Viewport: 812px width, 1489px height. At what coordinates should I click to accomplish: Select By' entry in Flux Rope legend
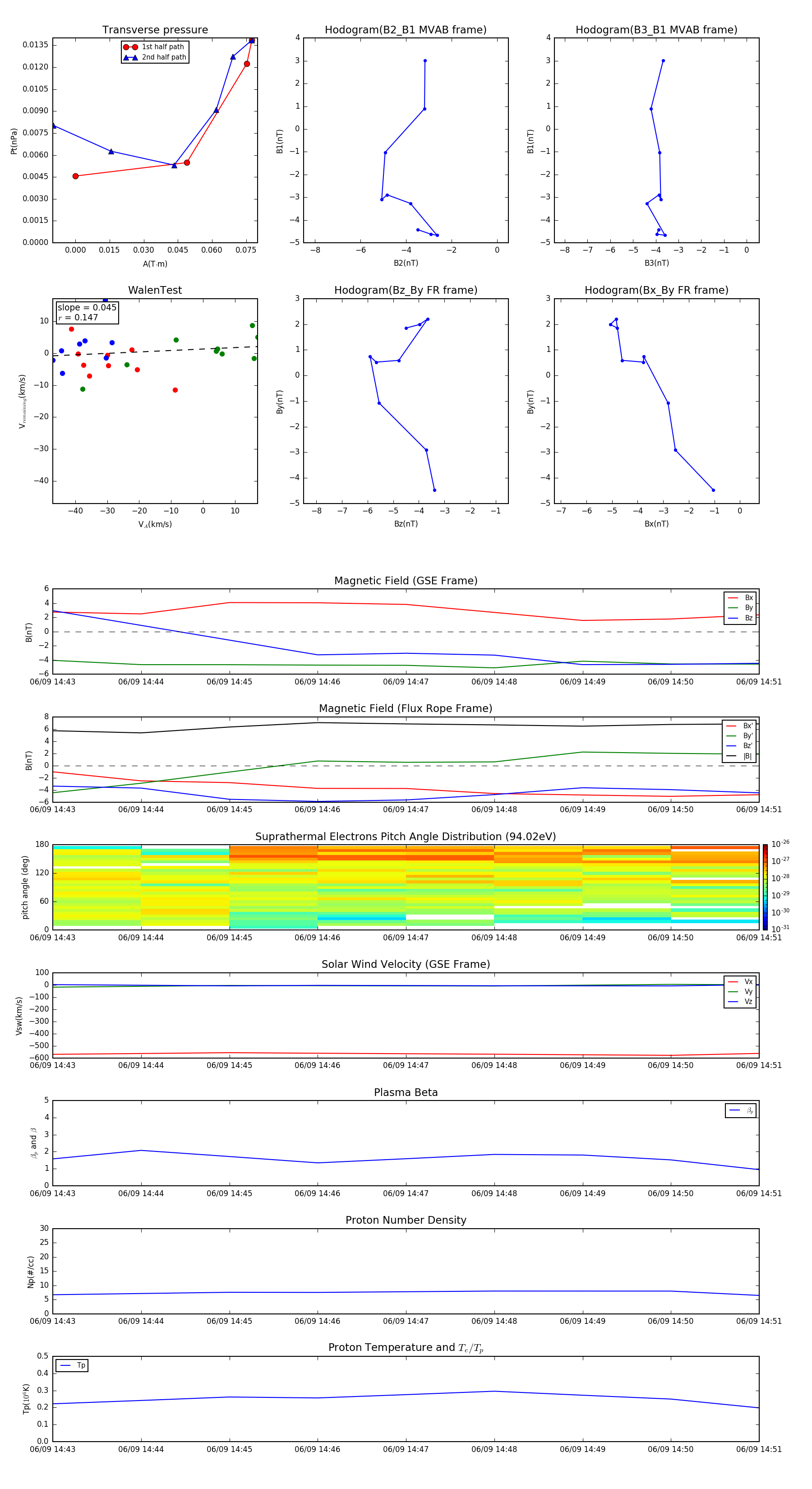click(740, 736)
